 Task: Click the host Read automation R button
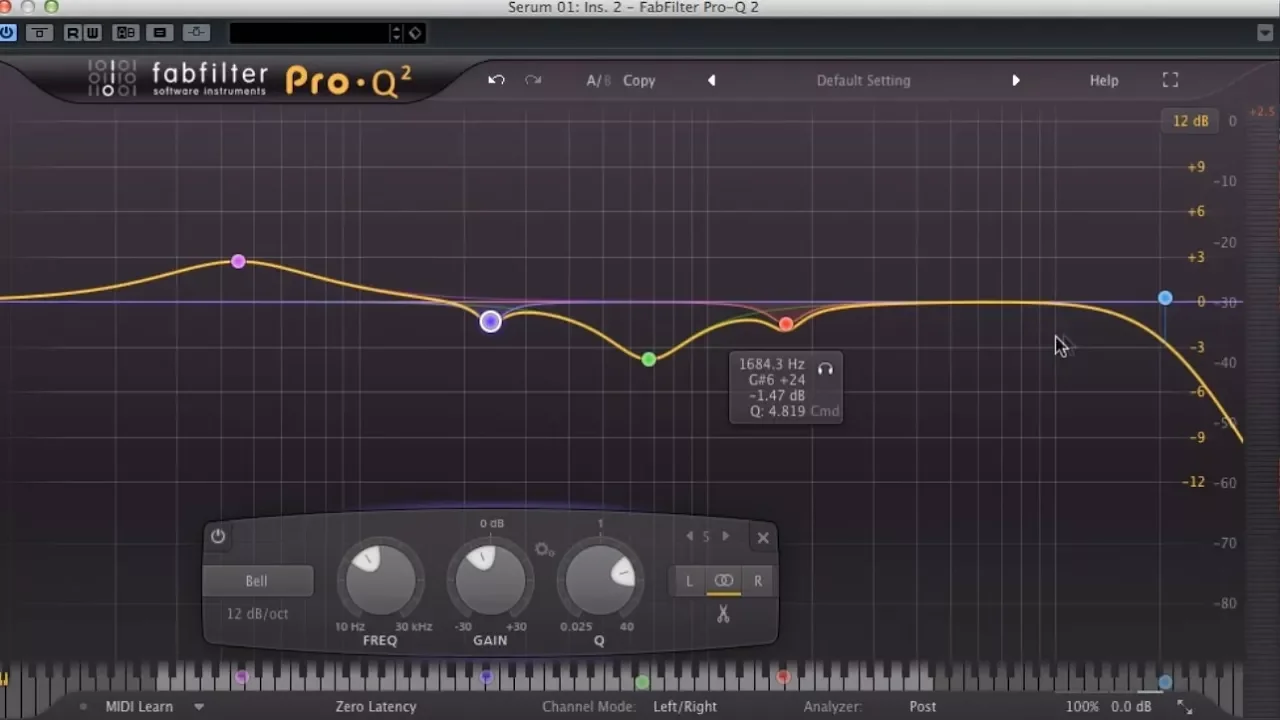point(72,33)
